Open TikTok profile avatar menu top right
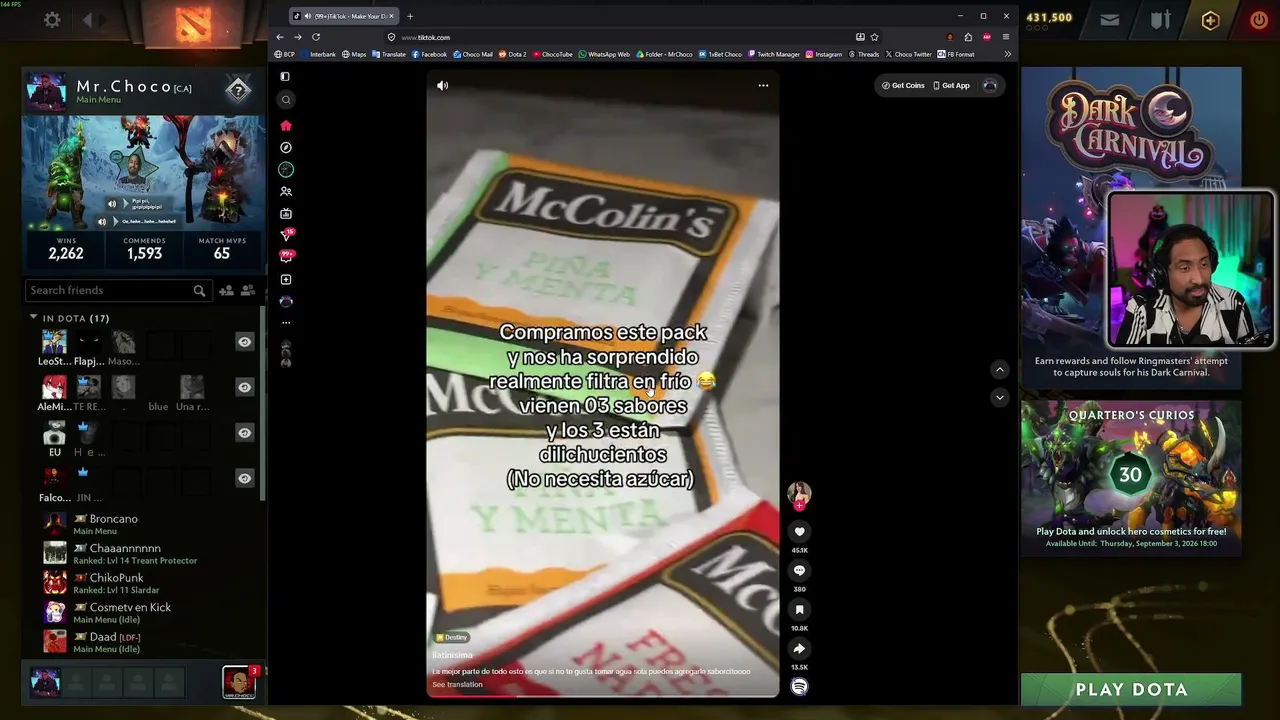Screen dimensions: 1280x720 tap(990, 85)
